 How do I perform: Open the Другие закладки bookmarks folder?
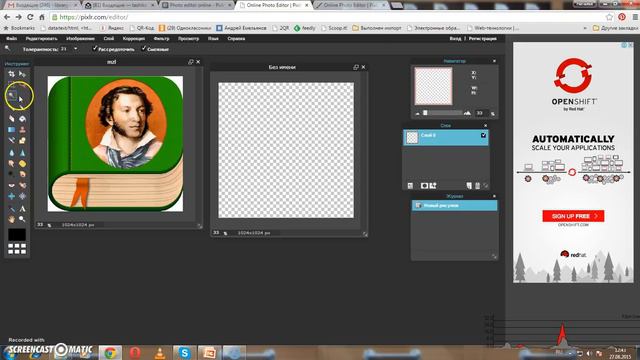coord(616,28)
